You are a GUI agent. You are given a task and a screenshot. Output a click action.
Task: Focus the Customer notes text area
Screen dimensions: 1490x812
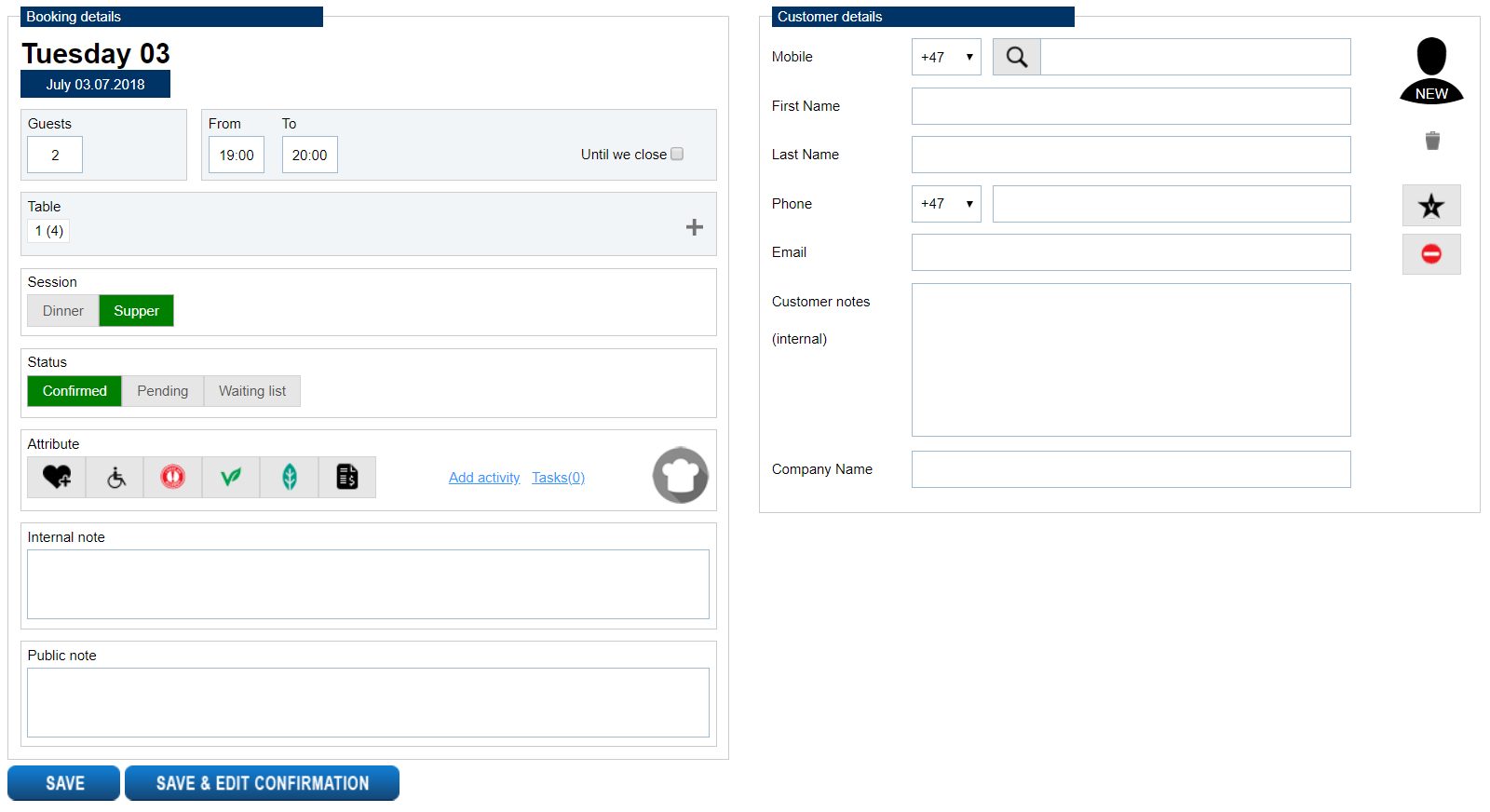coord(1131,359)
